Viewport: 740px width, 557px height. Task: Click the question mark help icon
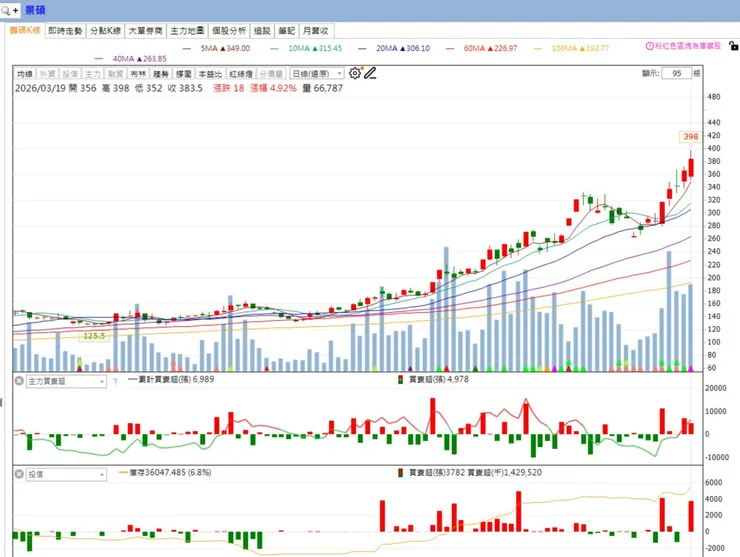click(115, 381)
